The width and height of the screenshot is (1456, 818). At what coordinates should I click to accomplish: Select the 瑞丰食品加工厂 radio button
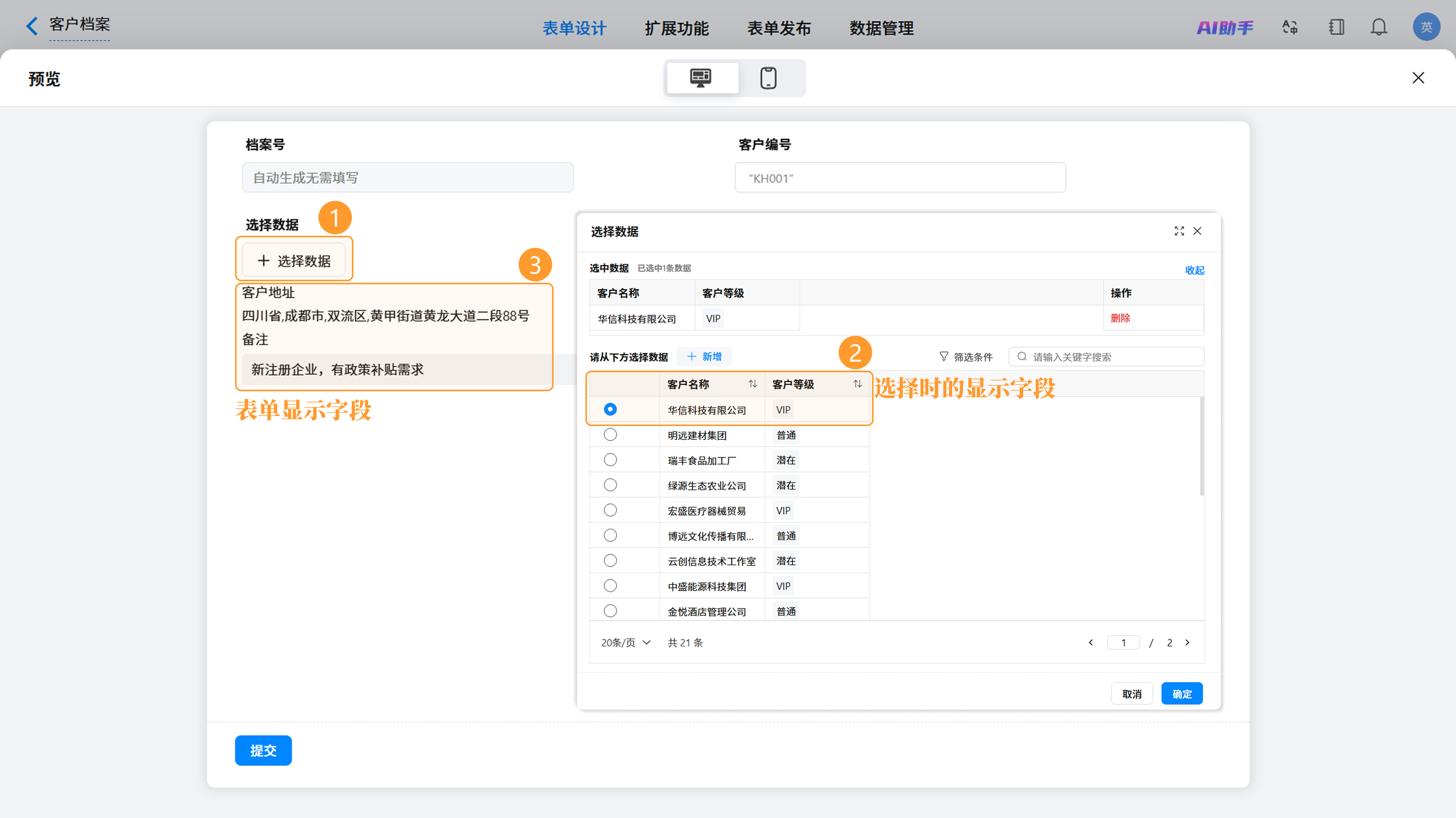pos(610,460)
